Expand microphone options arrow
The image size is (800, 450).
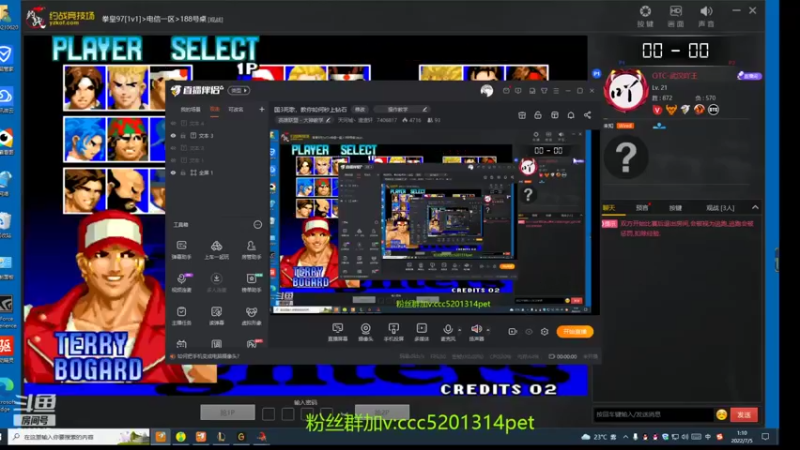point(459,331)
